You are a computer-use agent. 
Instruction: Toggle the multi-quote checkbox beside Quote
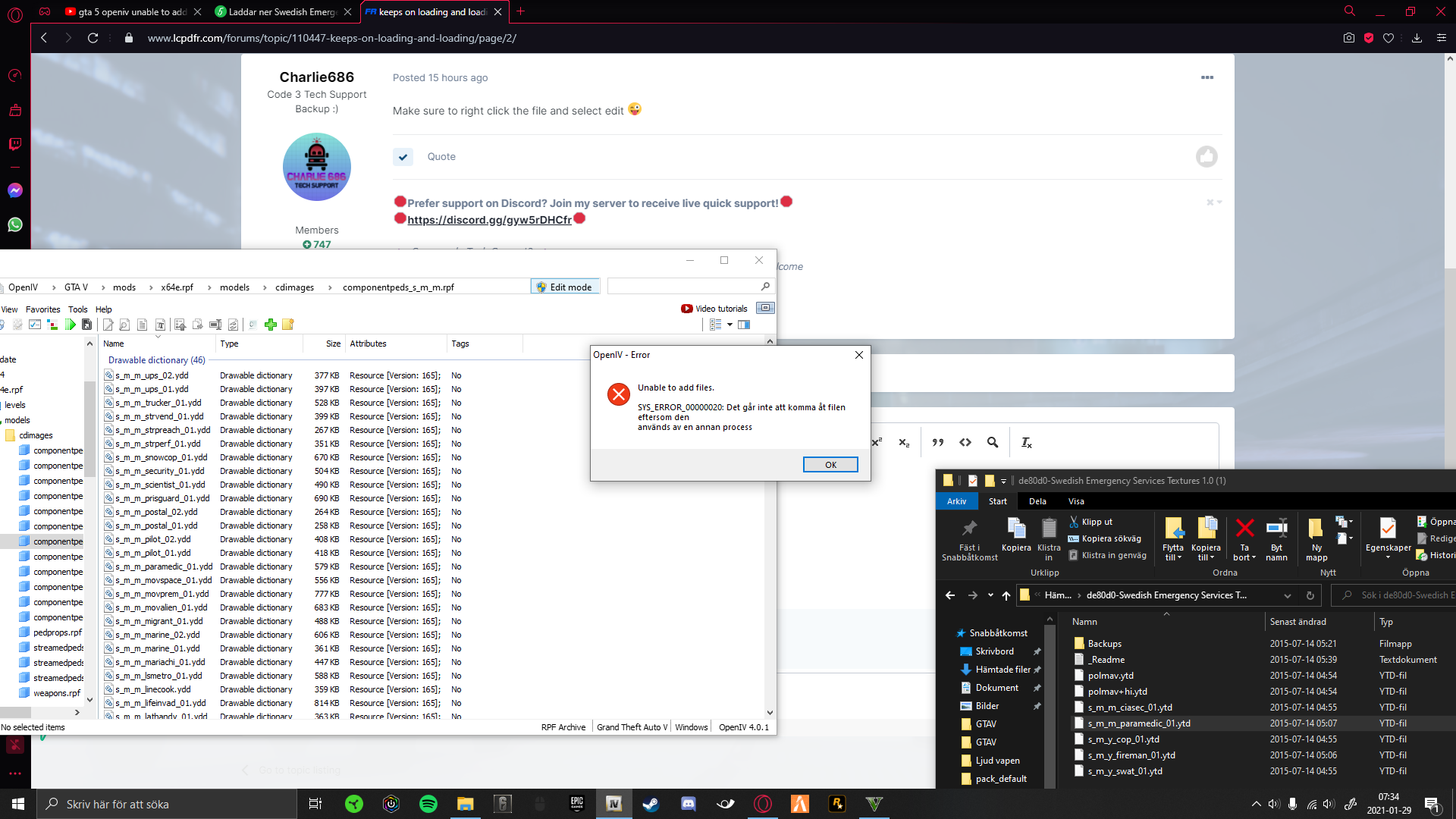pyautogui.click(x=403, y=157)
